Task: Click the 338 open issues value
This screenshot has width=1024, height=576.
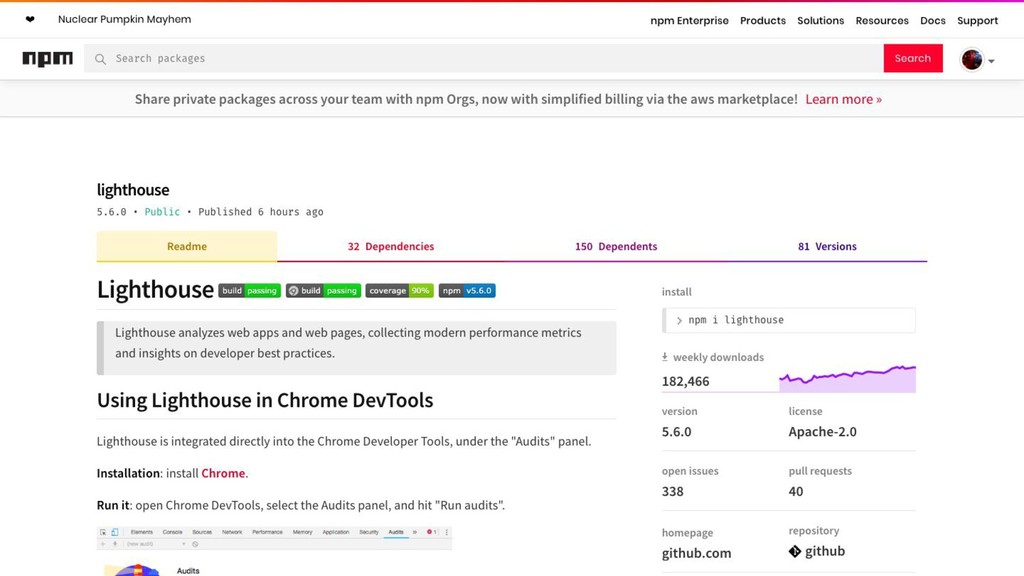Action: click(x=673, y=492)
